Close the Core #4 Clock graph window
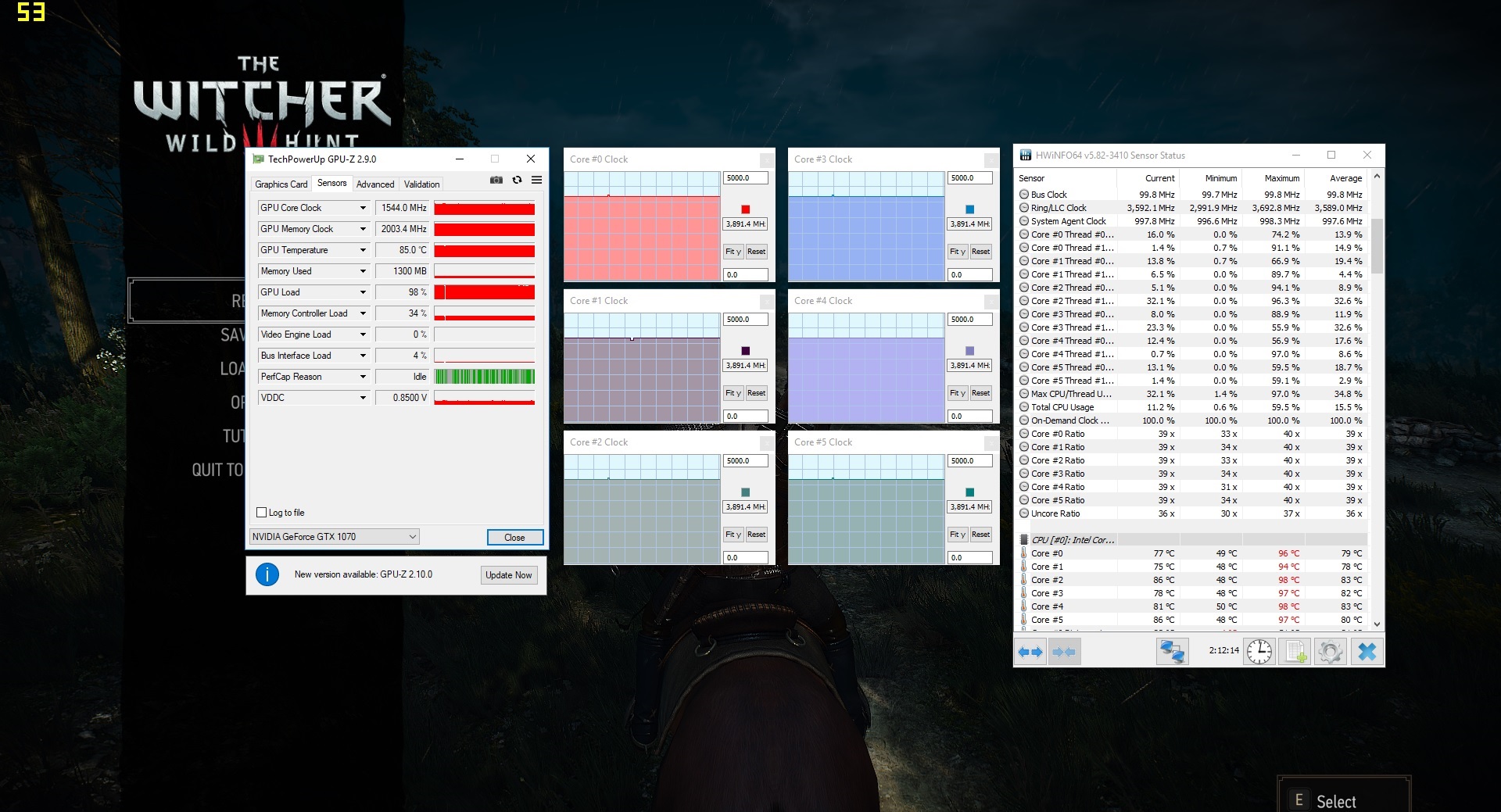The height and width of the screenshot is (812, 1501). (x=991, y=301)
